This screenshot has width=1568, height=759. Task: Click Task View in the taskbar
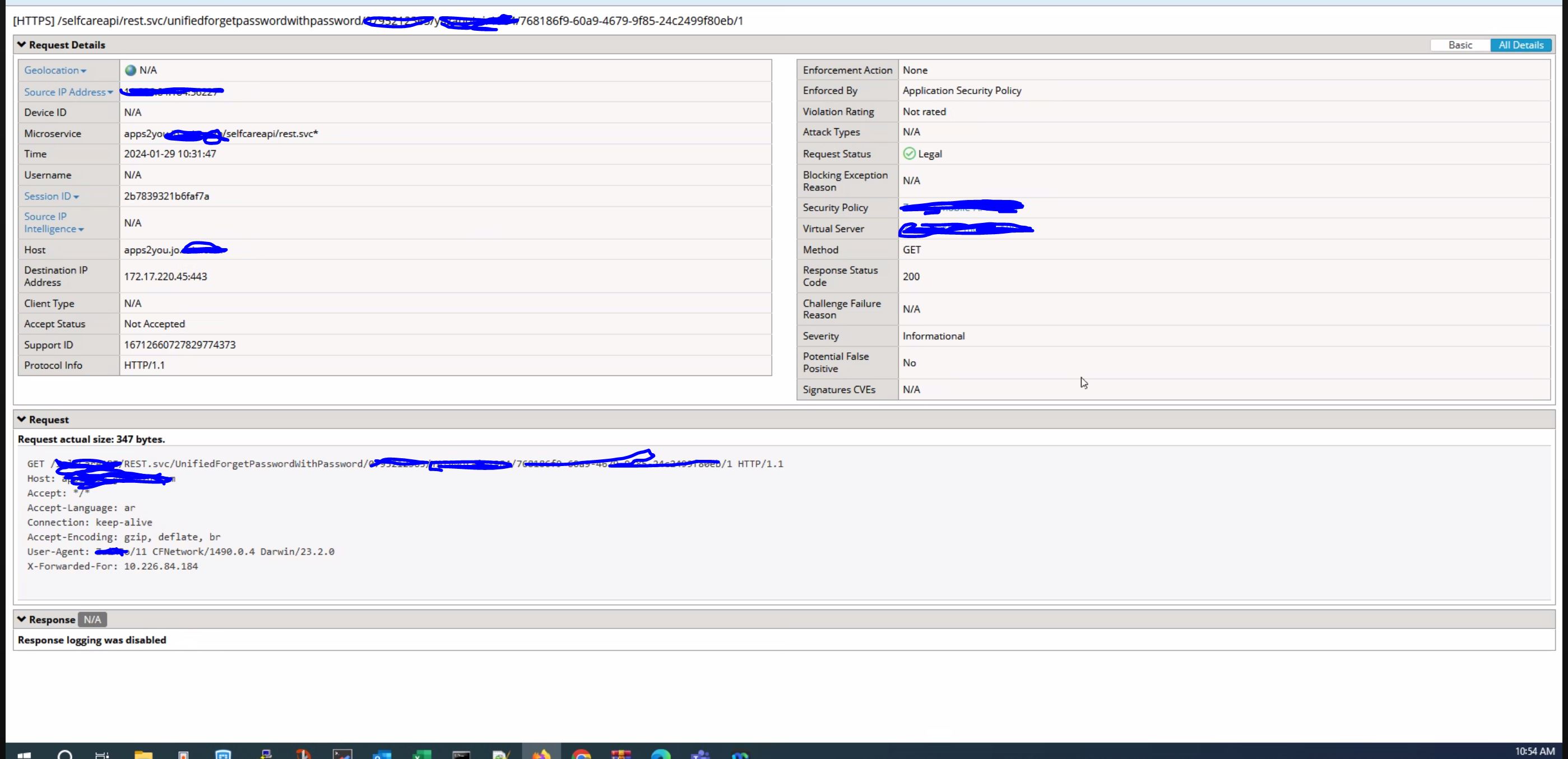pyautogui.click(x=102, y=753)
